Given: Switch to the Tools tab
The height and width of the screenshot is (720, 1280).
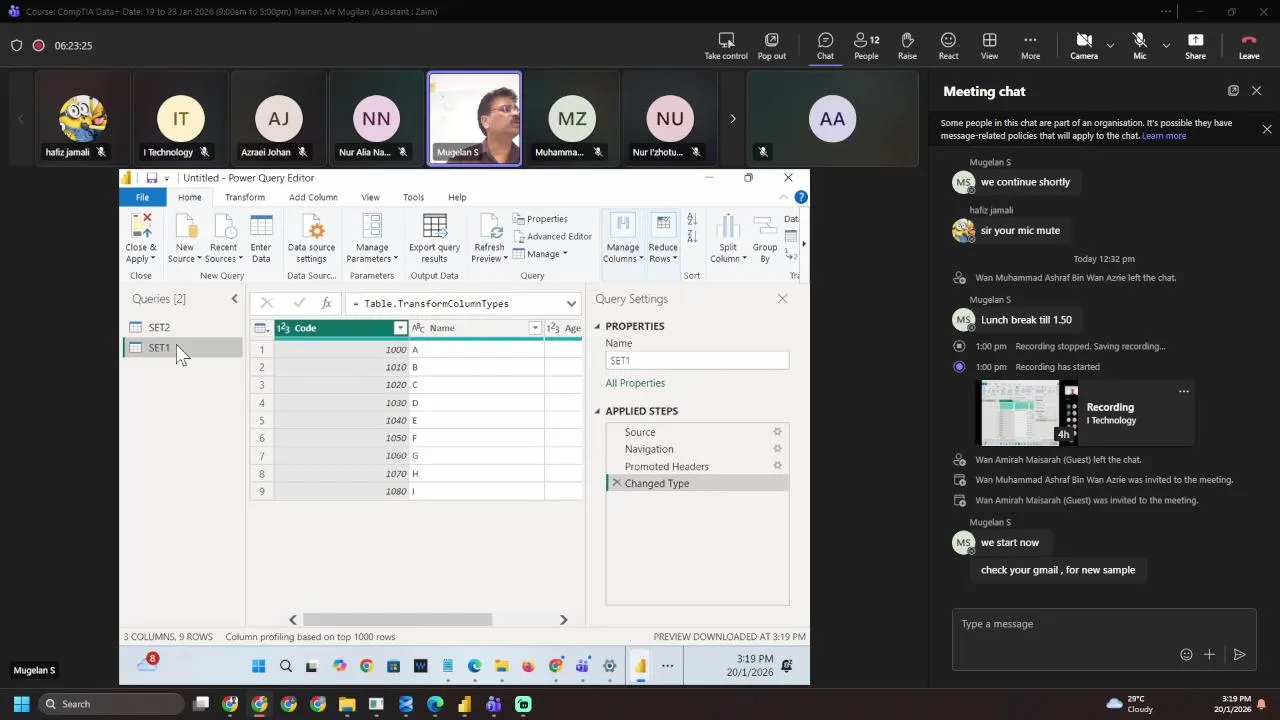Looking at the screenshot, I should [x=413, y=197].
